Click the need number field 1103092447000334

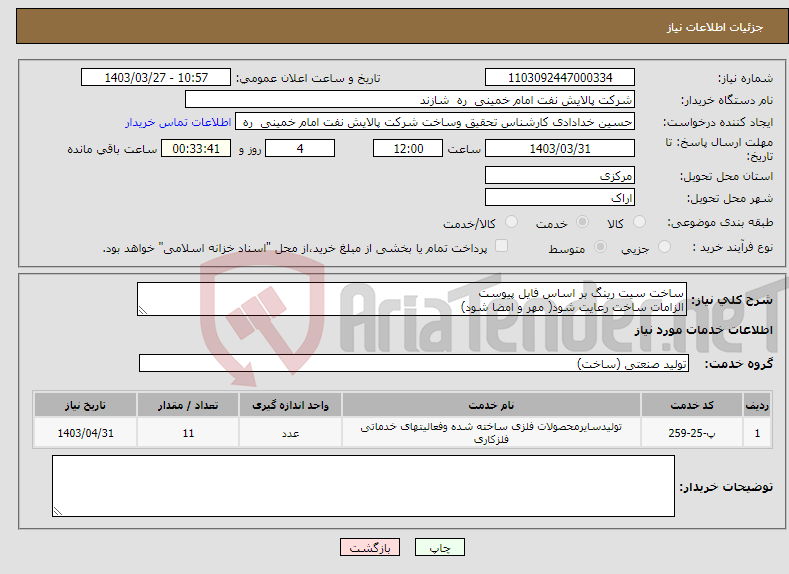[x=560, y=77]
